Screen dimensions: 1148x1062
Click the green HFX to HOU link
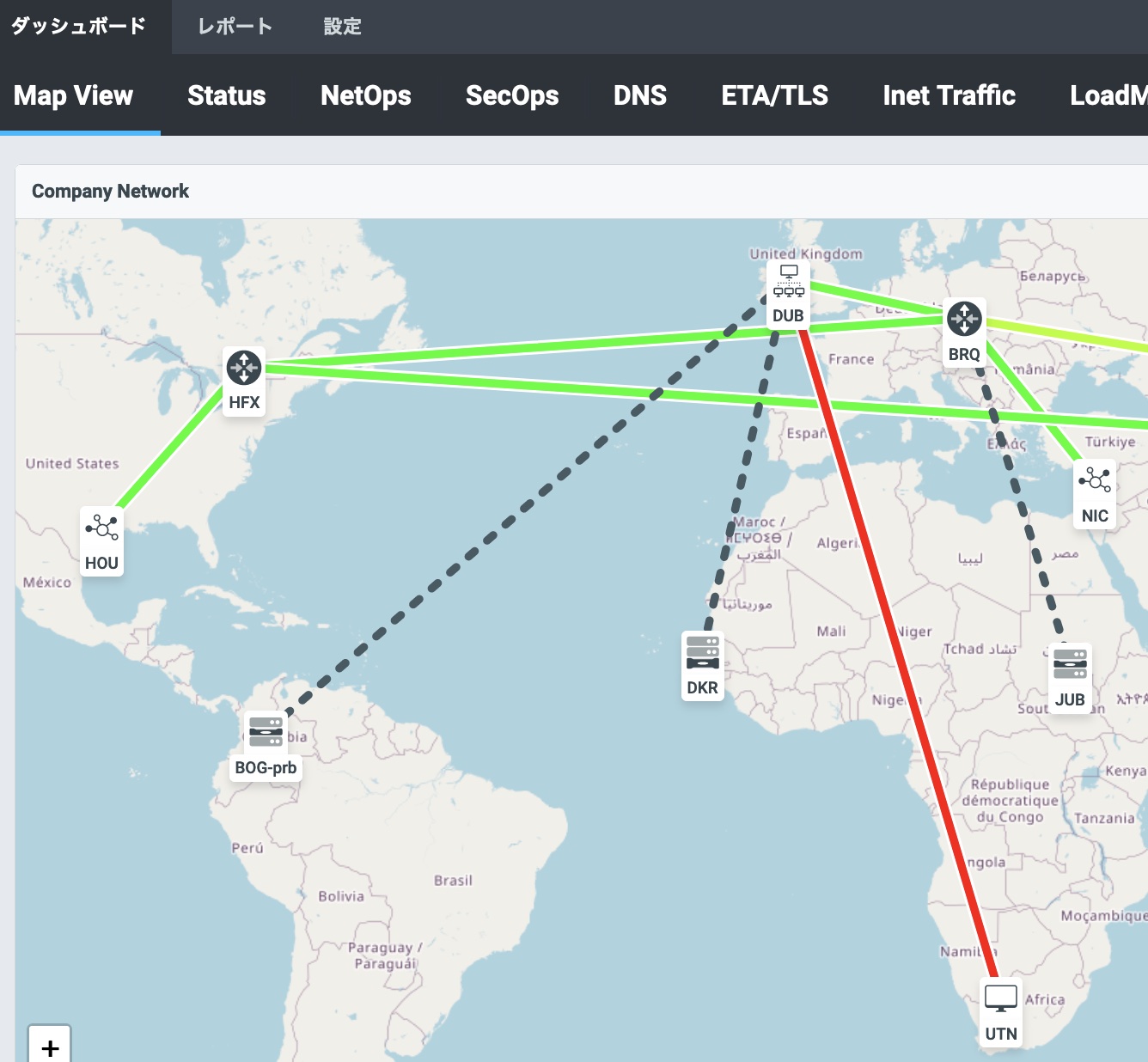pyautogui.click(x=172, y=447)
